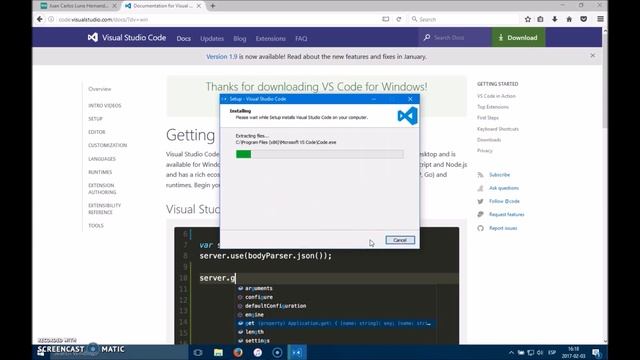Open File Explorer from the taskbar
Screen dimensions: 640x360
tap(218, 352)
